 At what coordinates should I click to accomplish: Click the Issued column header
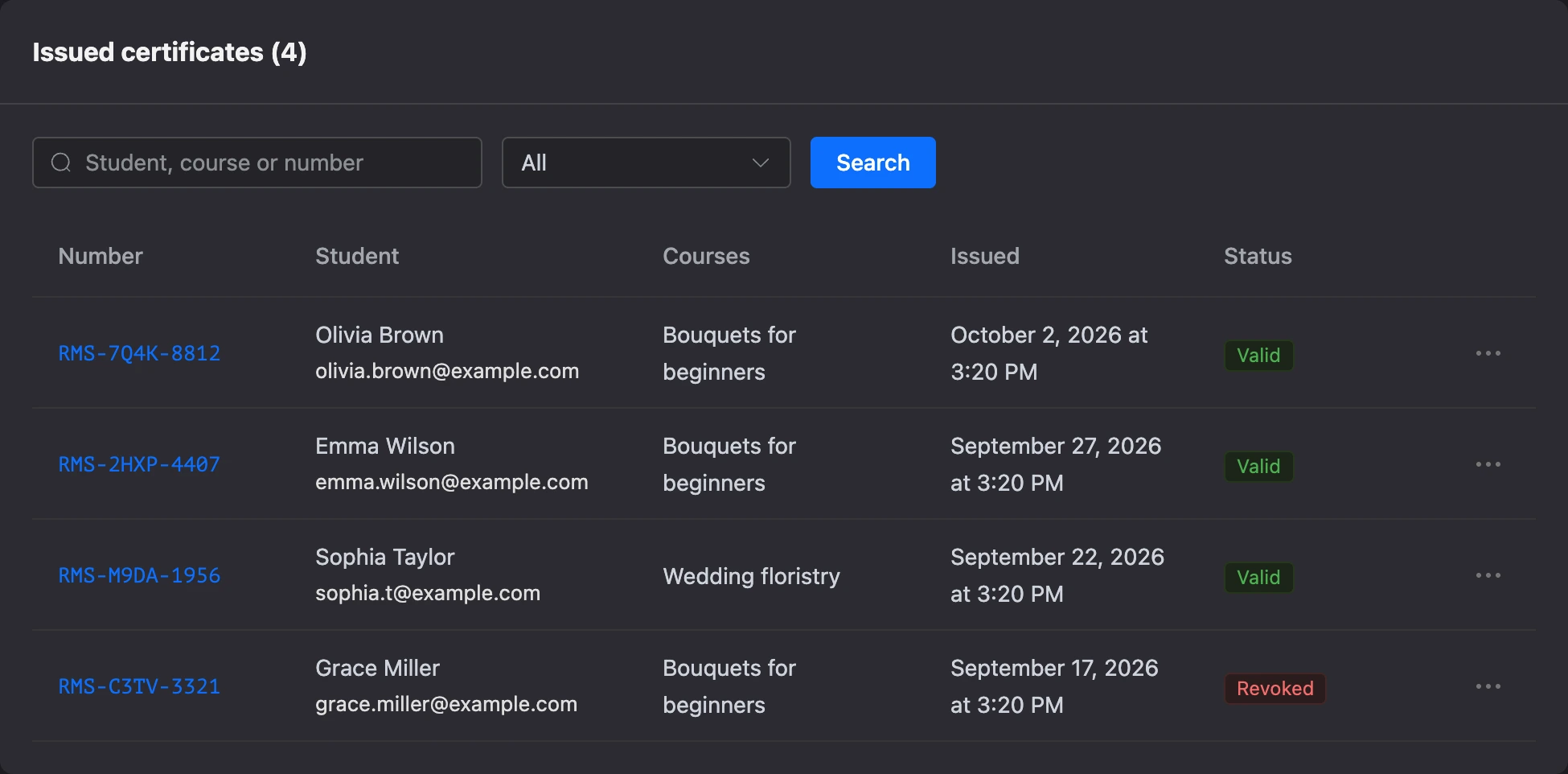coord(985,256)
